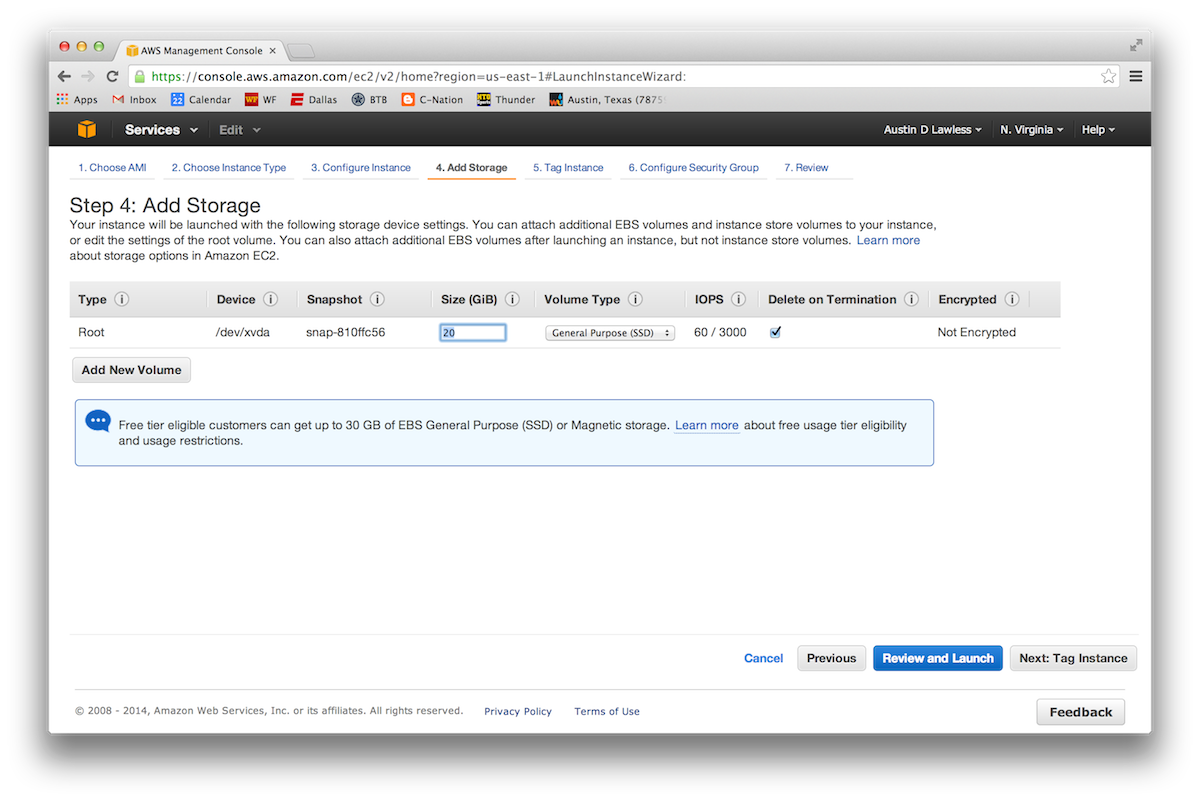Viewport: 1200px width, 801px height.
Task: Expand the Services menu
Action: [x=161, y=130]
